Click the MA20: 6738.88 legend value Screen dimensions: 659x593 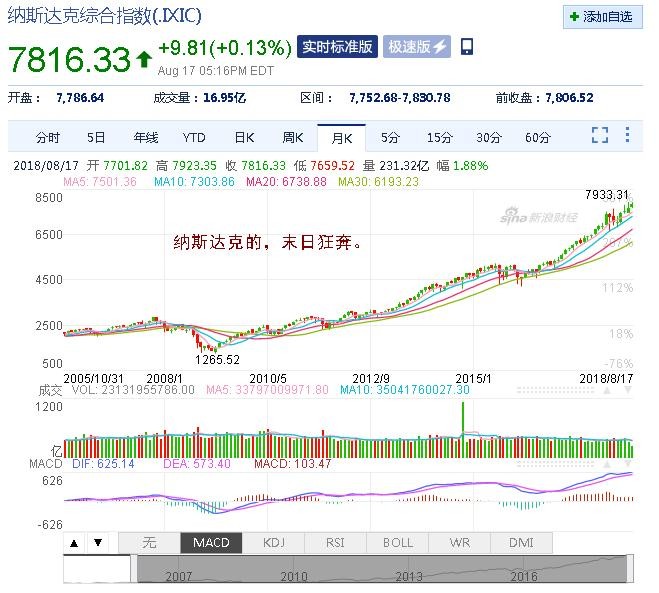[x=286, y=182]
